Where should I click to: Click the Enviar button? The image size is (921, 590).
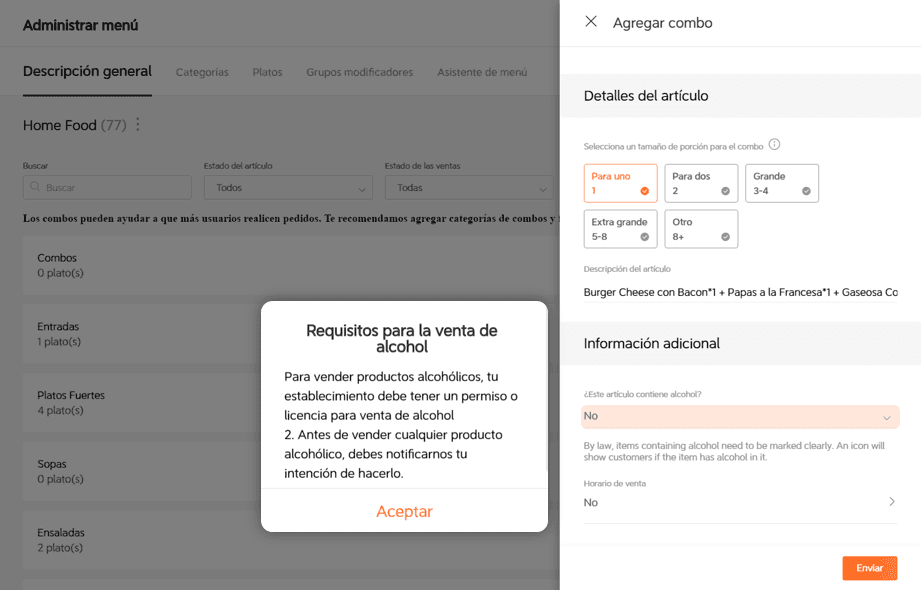tap(869, 568)
